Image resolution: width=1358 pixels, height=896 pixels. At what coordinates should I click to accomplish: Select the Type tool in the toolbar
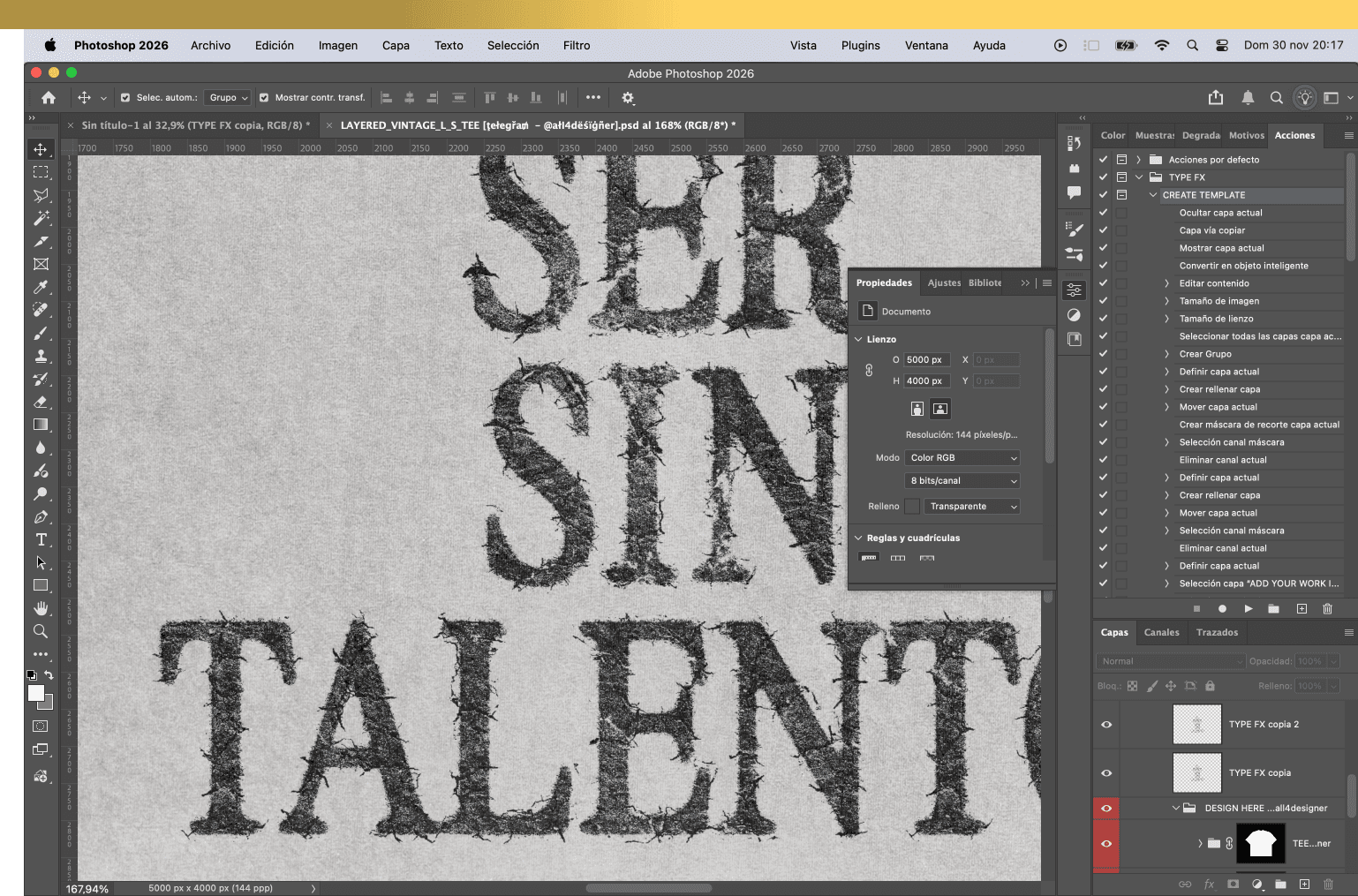(41, 540)
